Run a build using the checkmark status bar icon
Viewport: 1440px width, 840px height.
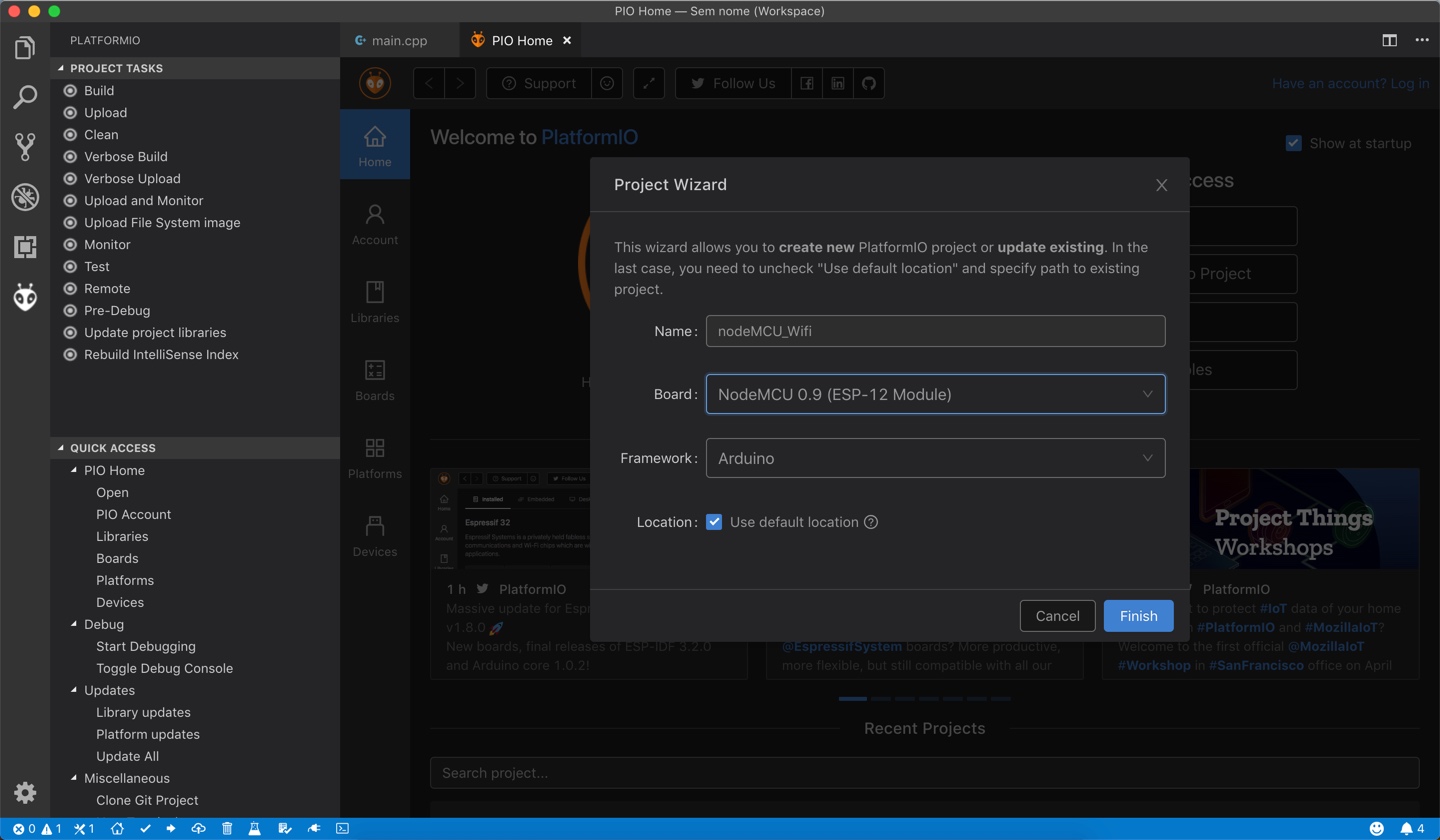145,828
